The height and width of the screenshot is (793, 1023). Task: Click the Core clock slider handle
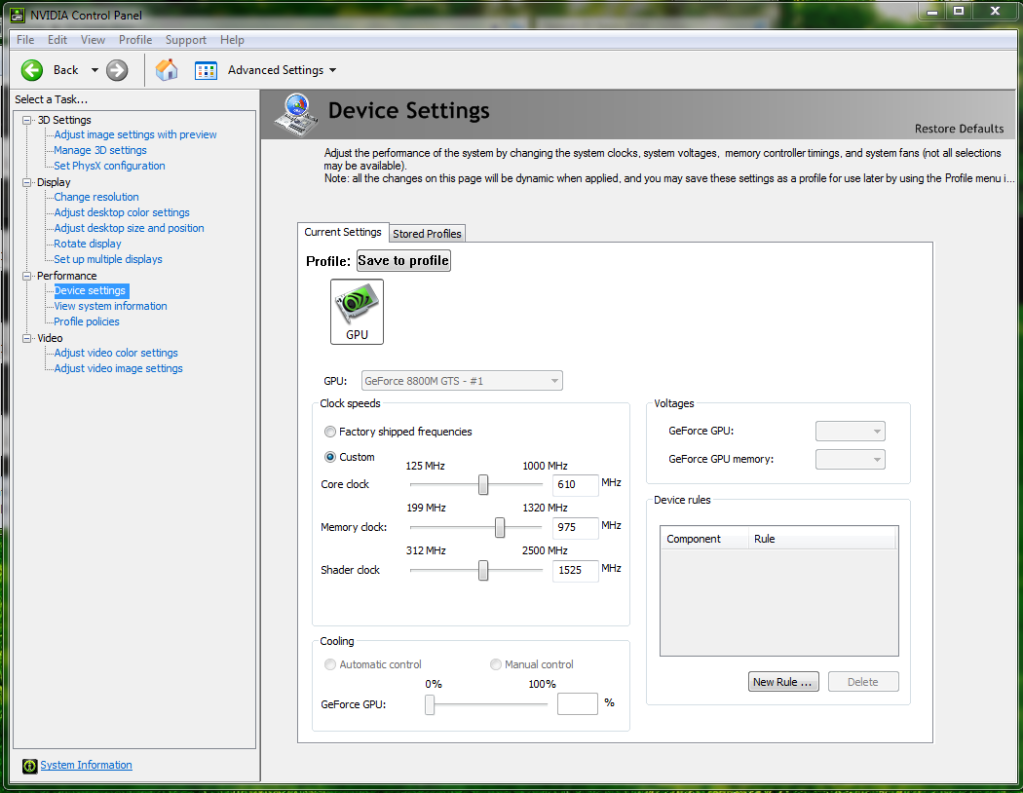tap(483, 484)
